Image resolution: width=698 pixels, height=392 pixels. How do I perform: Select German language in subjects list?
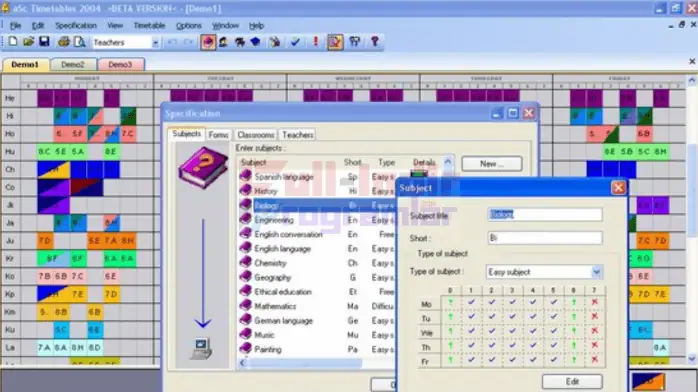tap(283, 320)
